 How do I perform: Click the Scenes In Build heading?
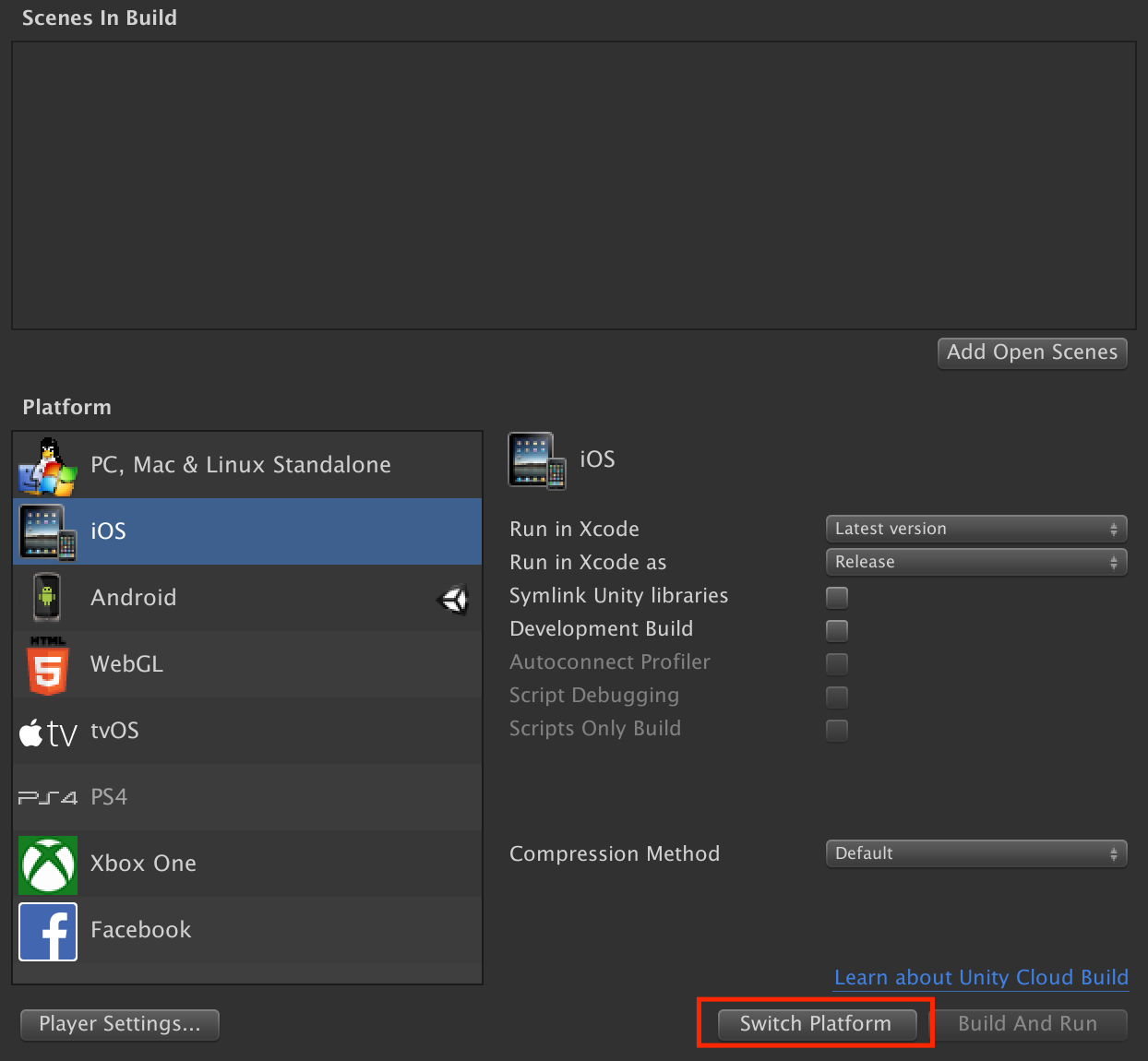[100, 18]
